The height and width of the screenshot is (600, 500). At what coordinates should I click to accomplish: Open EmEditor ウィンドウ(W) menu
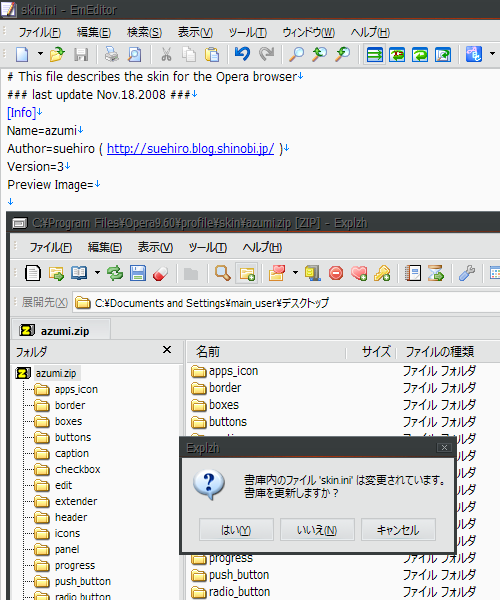[x=308, y=33]
